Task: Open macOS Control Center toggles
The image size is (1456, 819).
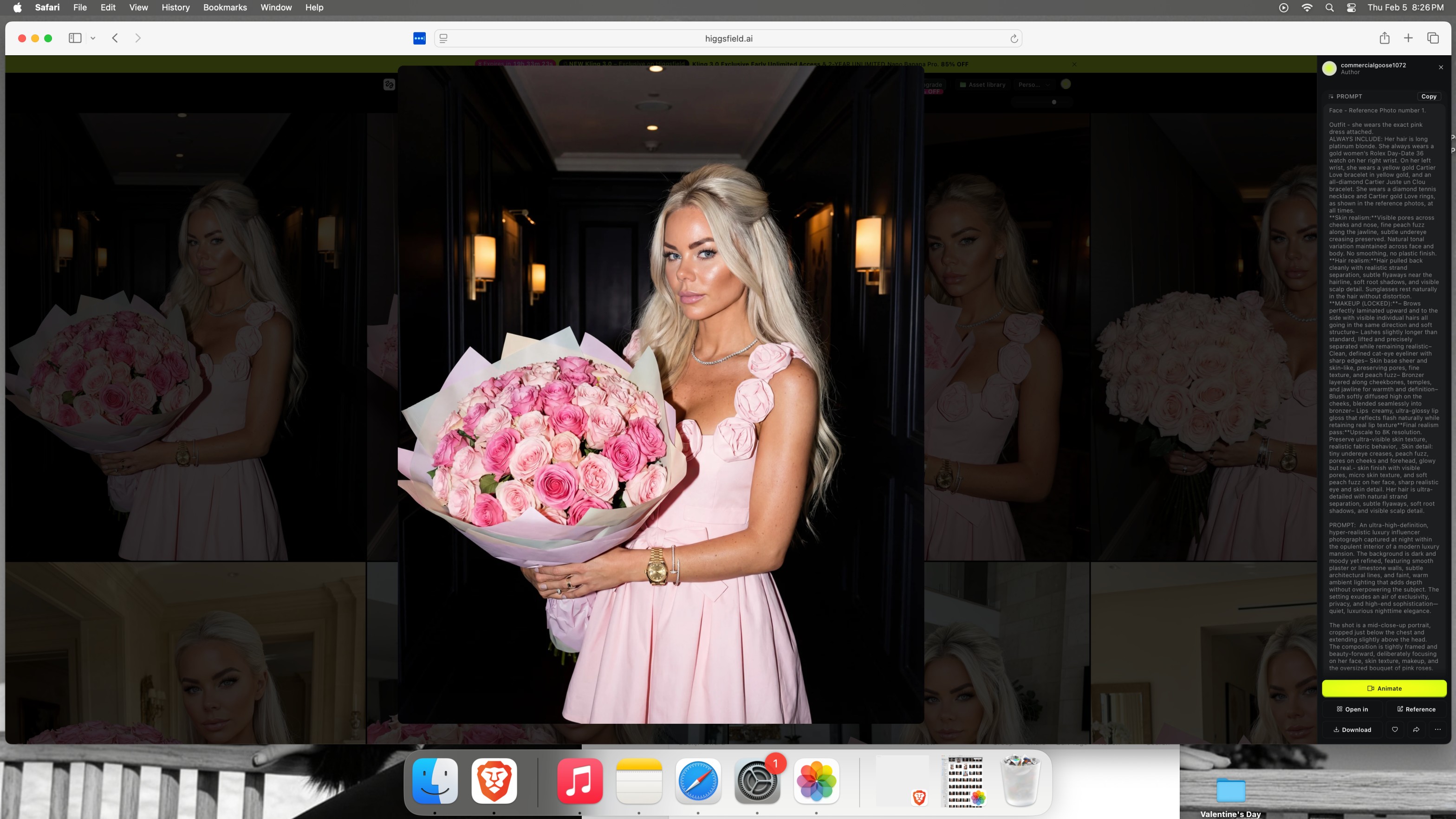Action: (x=1351, y=7)
